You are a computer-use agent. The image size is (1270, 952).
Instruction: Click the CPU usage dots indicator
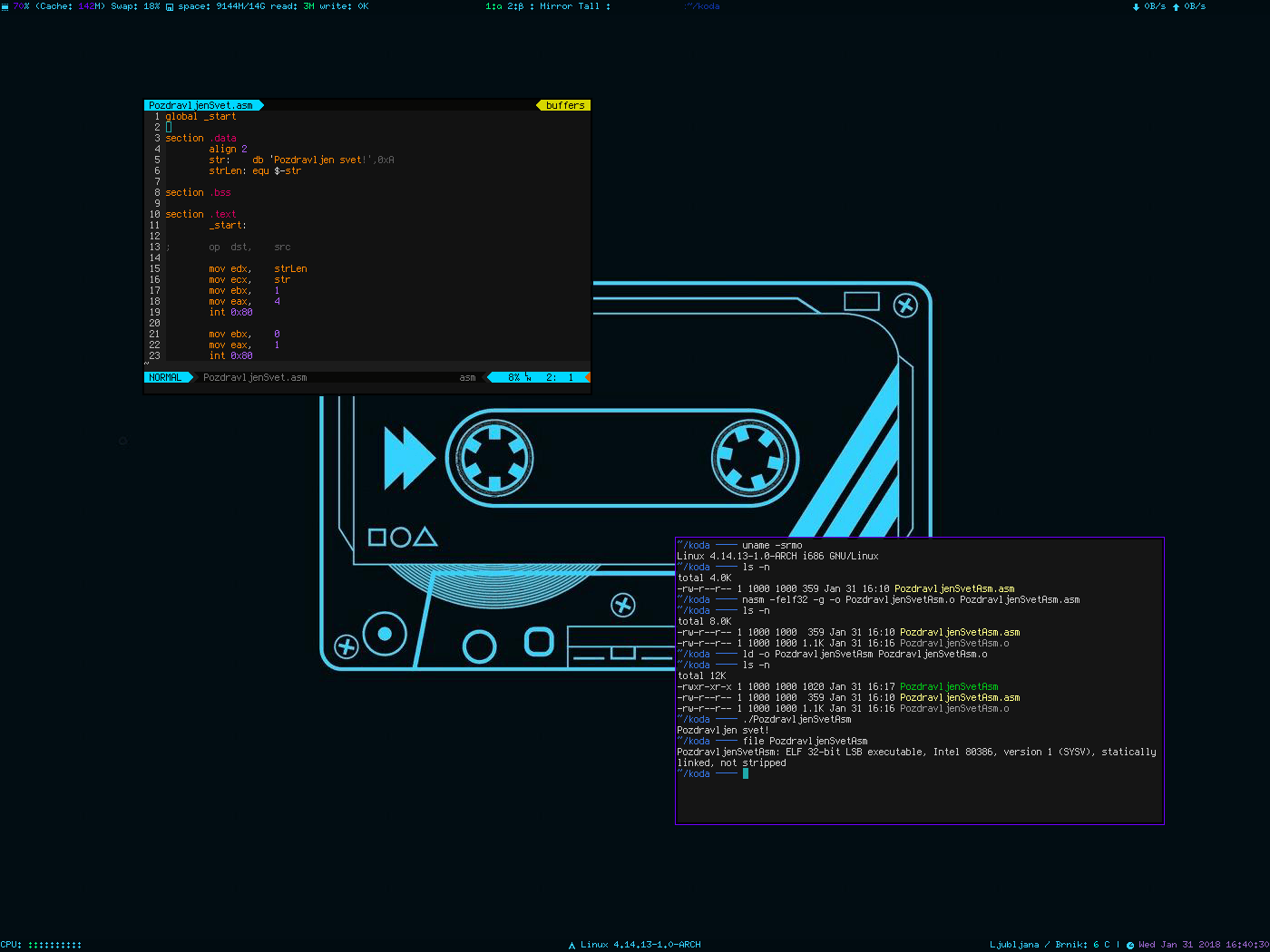[54, 945]
